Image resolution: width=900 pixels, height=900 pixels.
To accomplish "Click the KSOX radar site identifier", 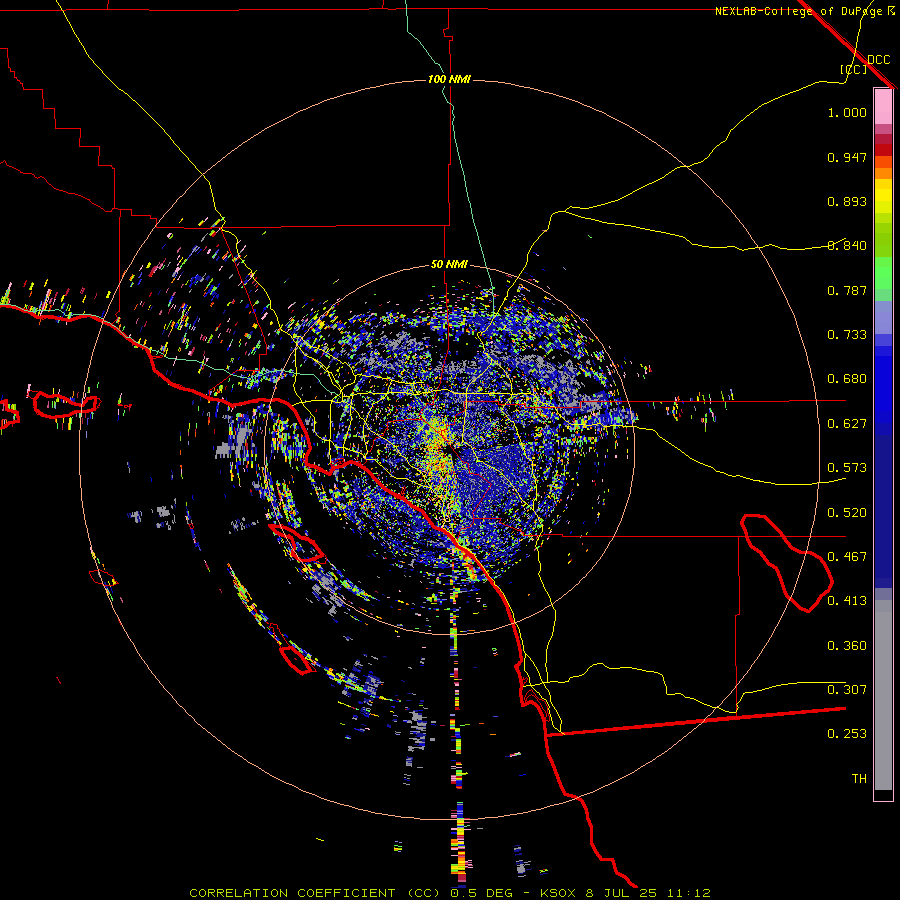I will pyautogui.click(x=557, y=893).
